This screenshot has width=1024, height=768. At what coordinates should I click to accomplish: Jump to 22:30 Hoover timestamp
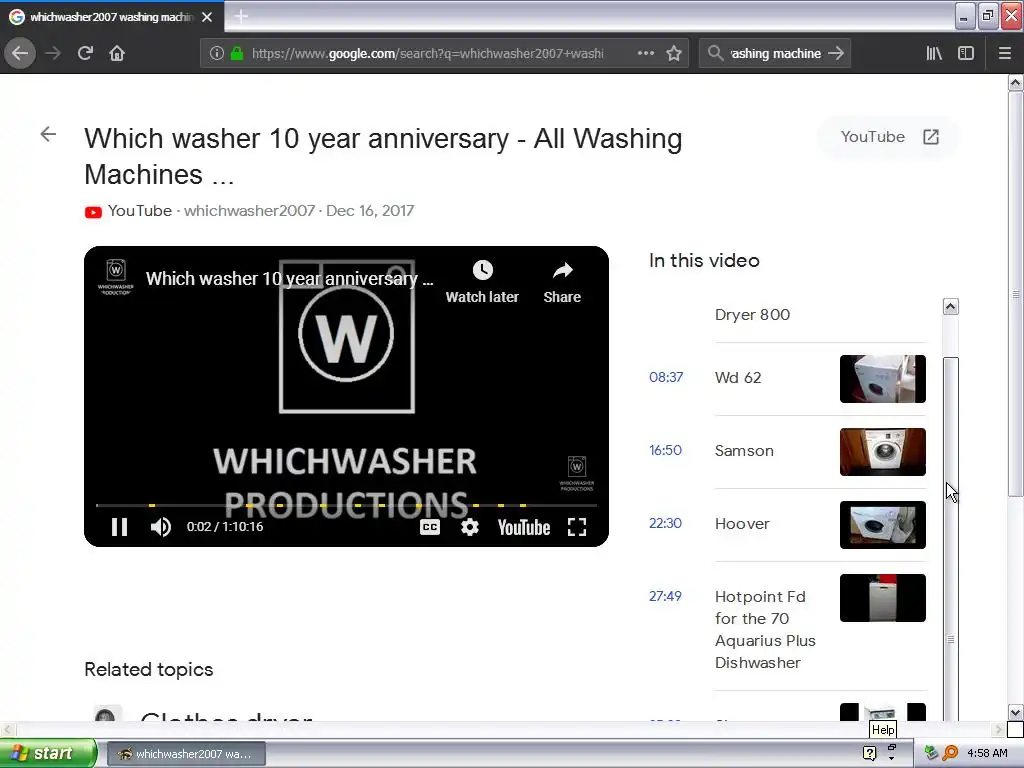[665, 524]
